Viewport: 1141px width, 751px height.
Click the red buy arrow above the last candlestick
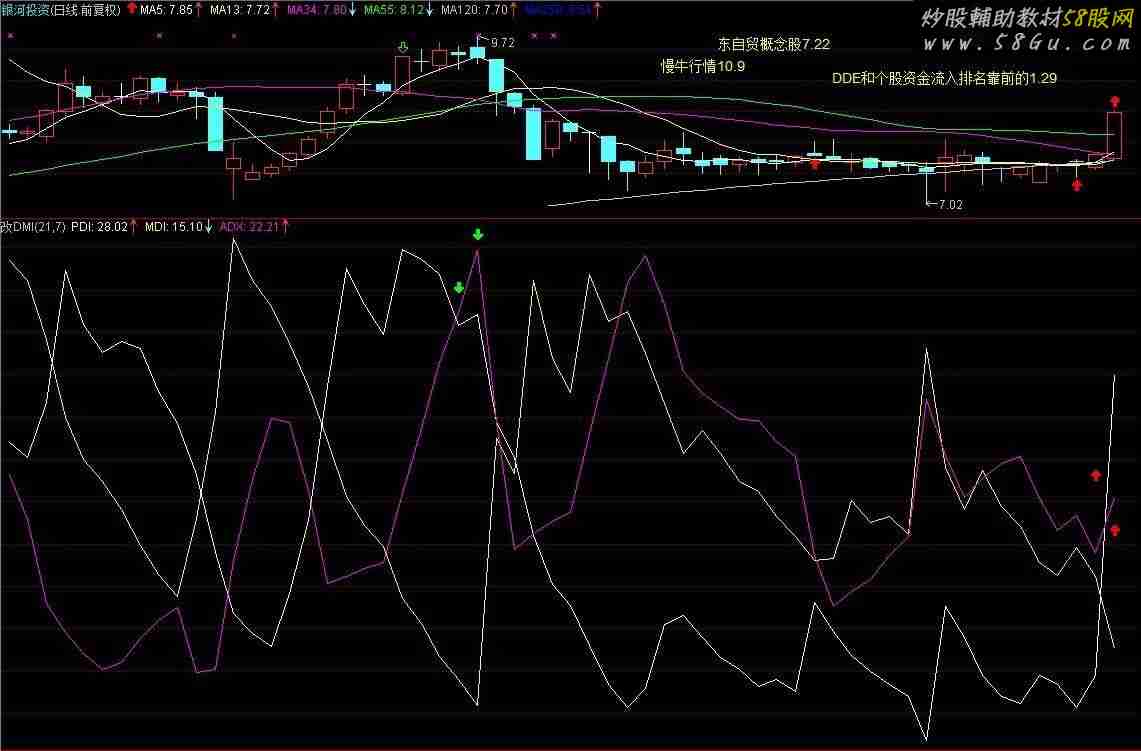tap(1115, 102)
